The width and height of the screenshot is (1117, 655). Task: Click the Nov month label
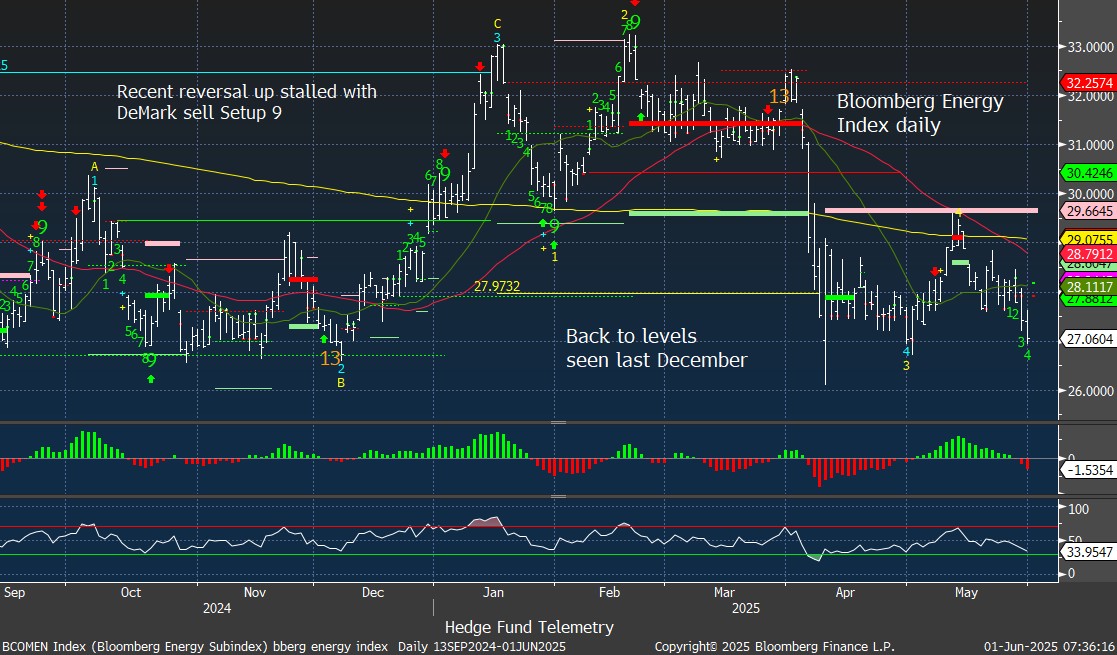coord(254,592)
